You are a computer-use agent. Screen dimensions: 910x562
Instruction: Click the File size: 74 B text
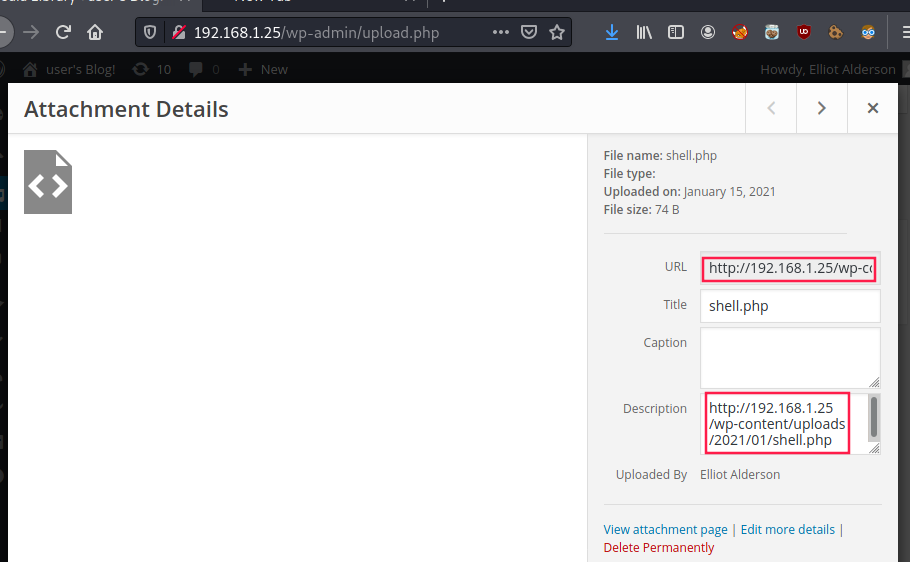[641, 210]
